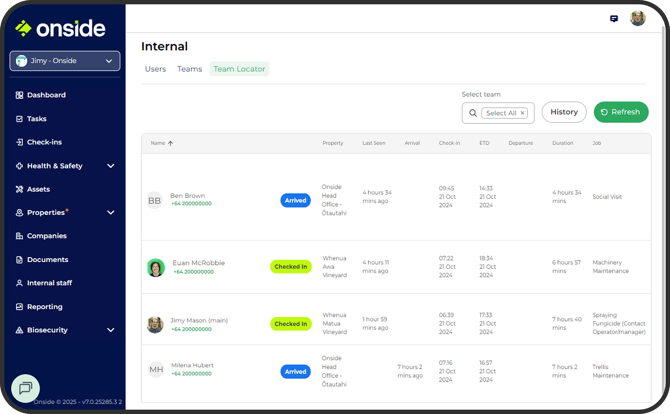670x414 pixels.
Task: Expand the Health & Safety menu
Action: coord(110,166)
